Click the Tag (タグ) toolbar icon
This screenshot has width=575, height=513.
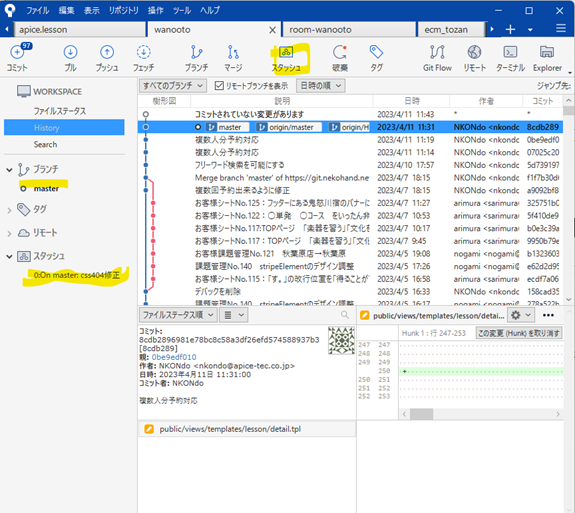coord(376,58)
